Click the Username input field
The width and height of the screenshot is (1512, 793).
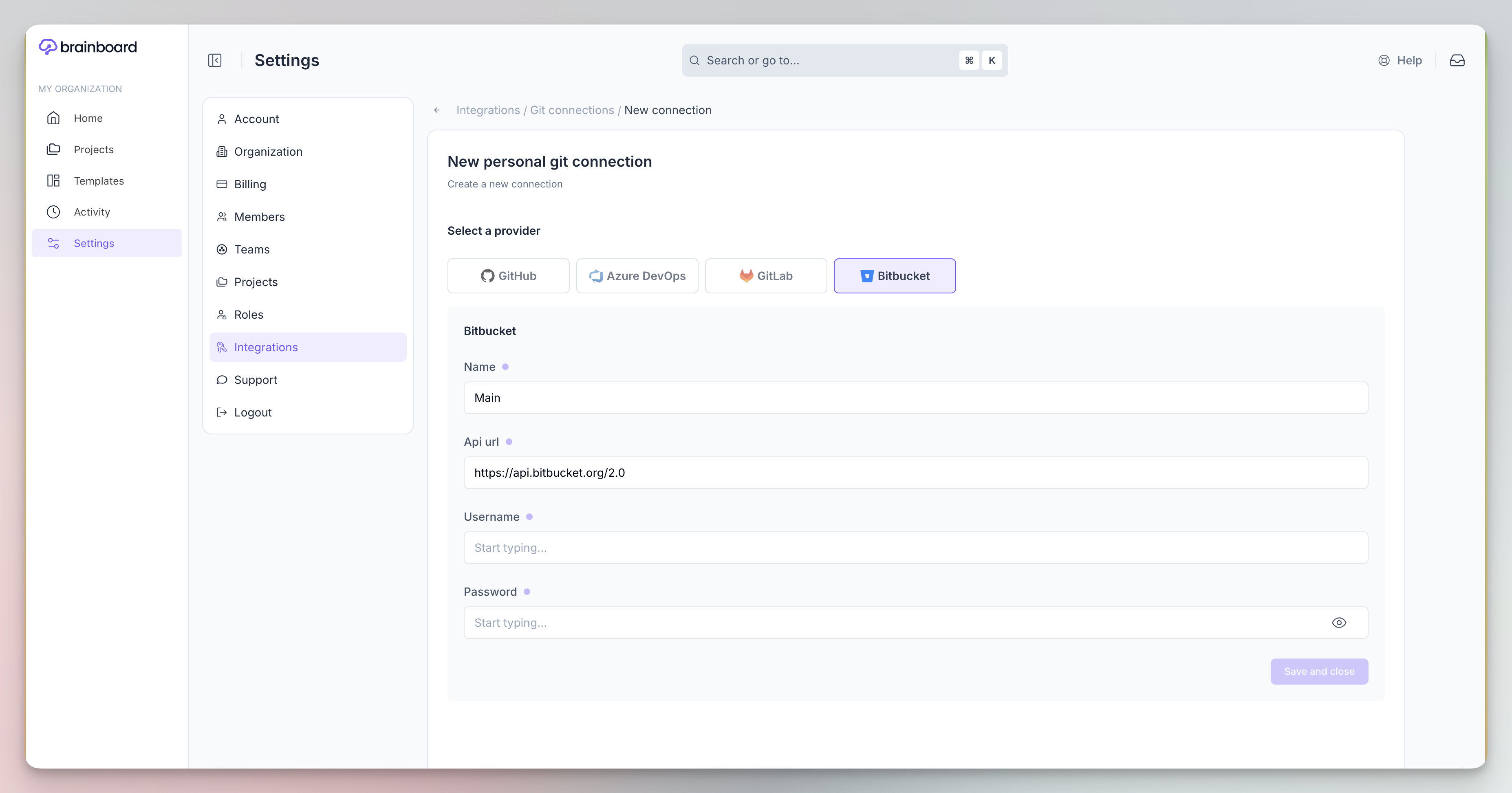pyautogui.click(x=915, y=548)
